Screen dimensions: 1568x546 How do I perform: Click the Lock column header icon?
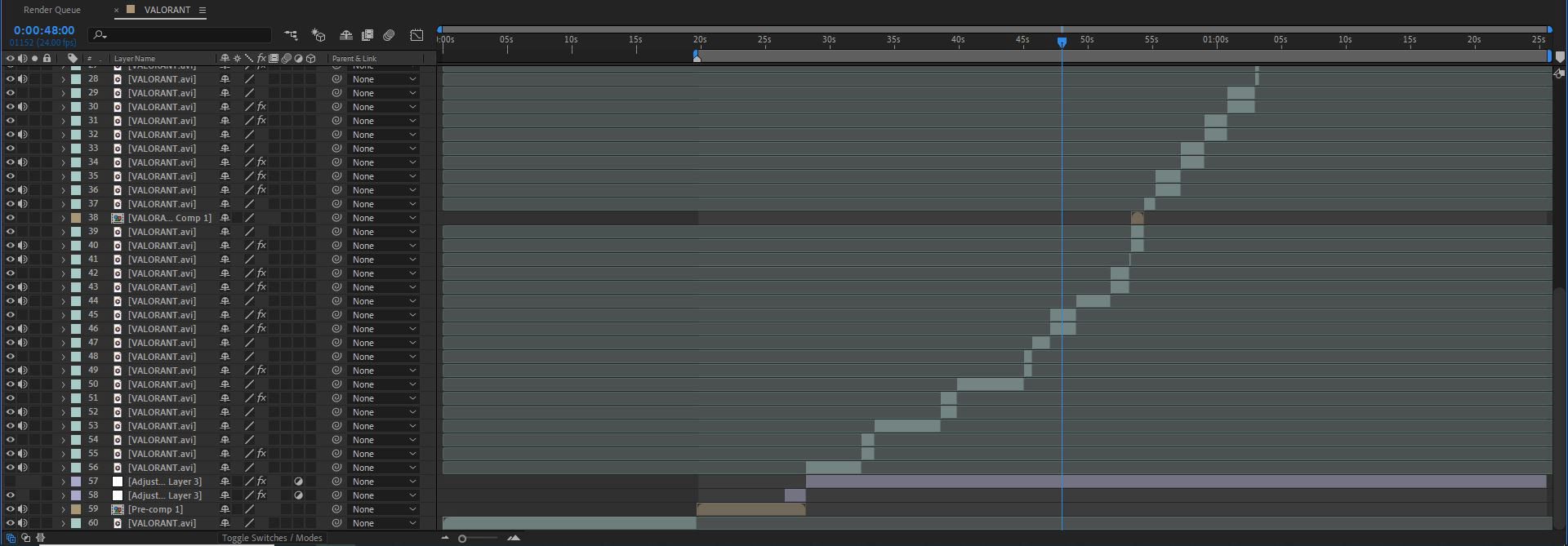click(x=47, y=58)
